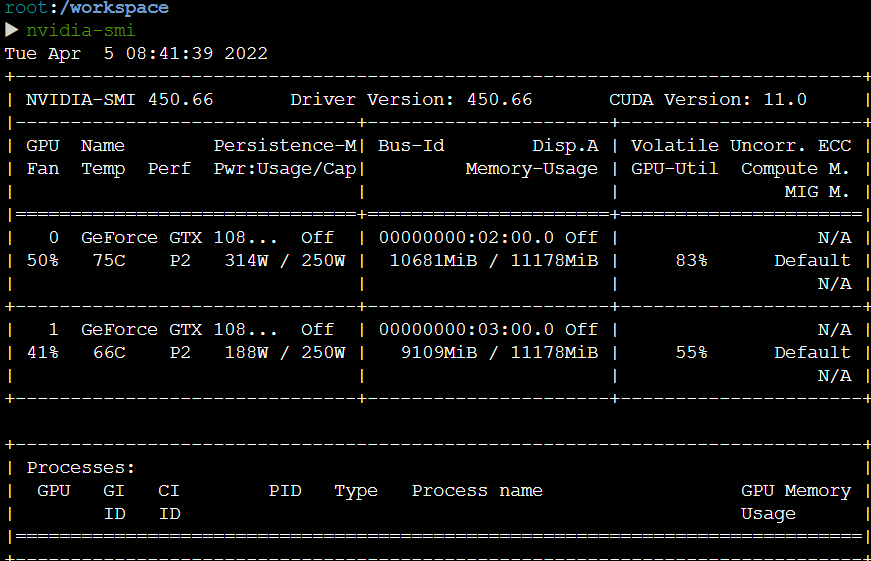Image resolution: width=871 pixels, height=561 pixels.
Task: Click the GI column header in Processes
Action: pos(114,491)
